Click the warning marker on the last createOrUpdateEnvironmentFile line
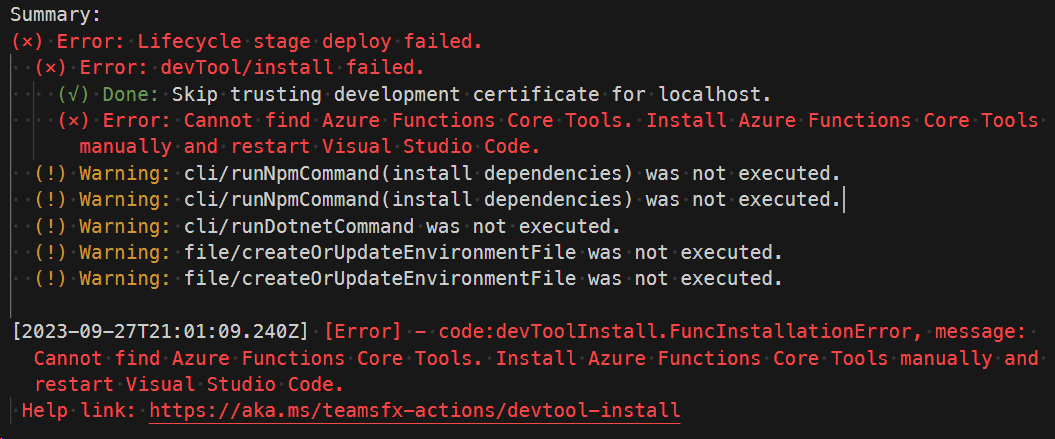This screenshot has height=439, width=1055. point(51,277)
